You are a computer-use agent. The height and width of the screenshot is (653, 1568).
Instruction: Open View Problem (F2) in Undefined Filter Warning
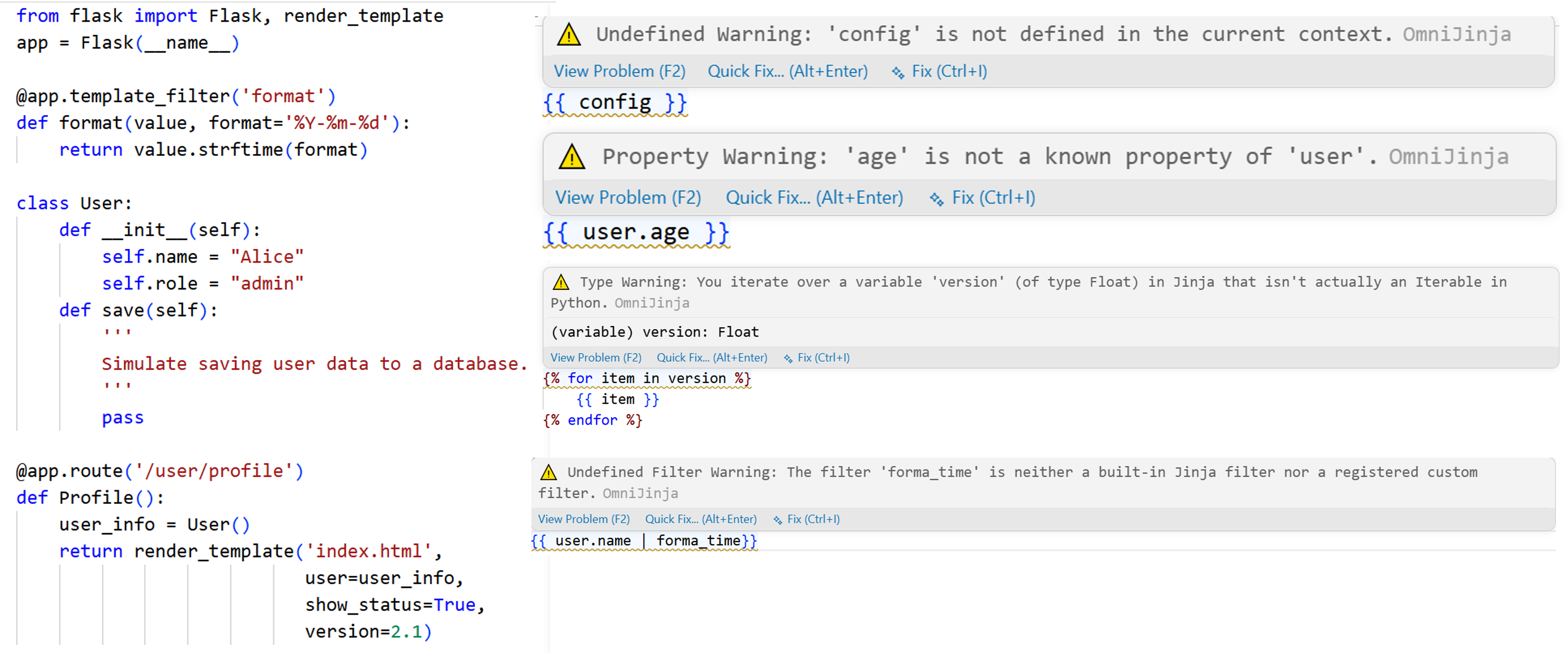[x=584, y=519]
